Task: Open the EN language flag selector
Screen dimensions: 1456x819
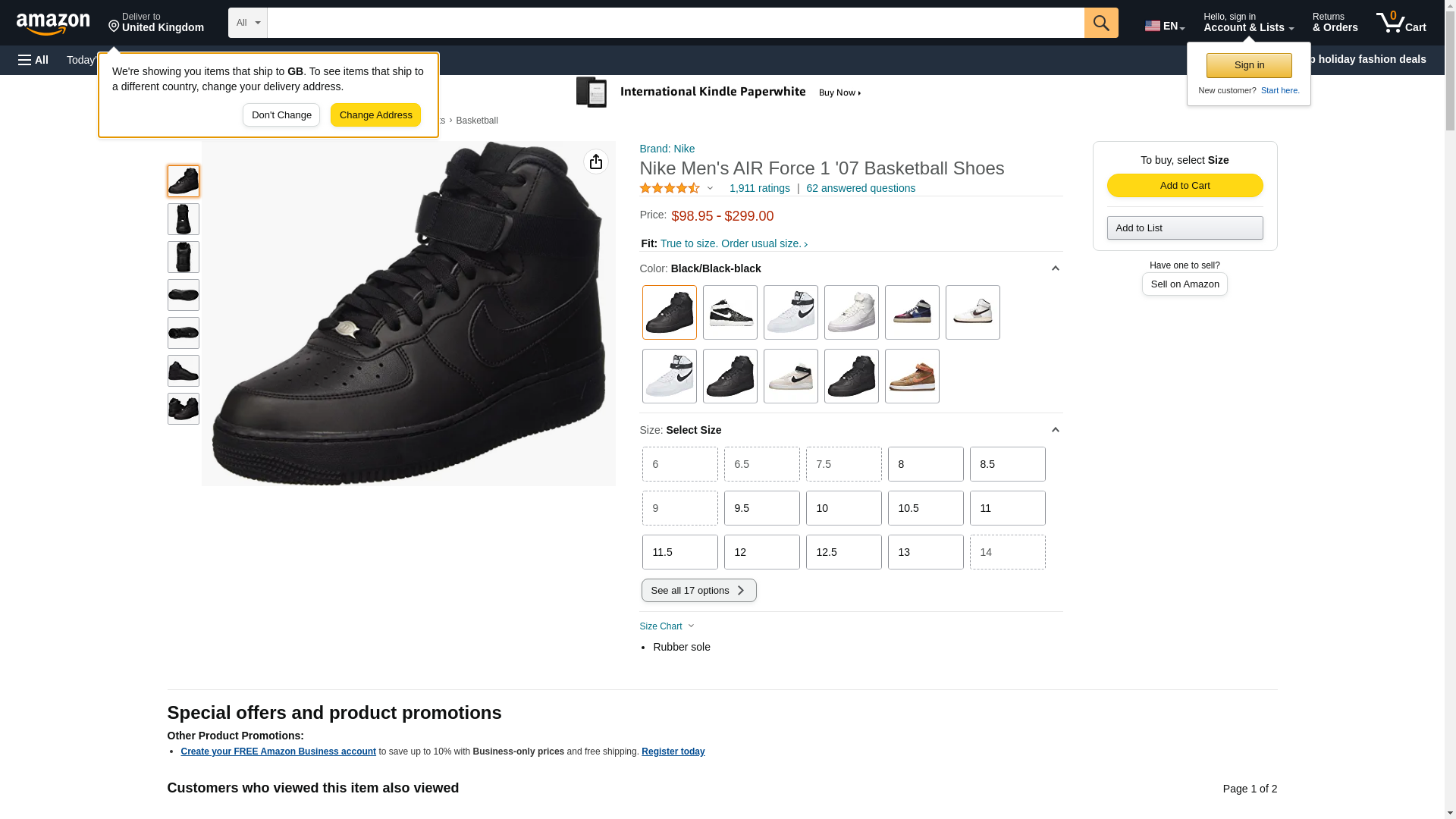Action: pyautogui.click(x=1164, y=25)
